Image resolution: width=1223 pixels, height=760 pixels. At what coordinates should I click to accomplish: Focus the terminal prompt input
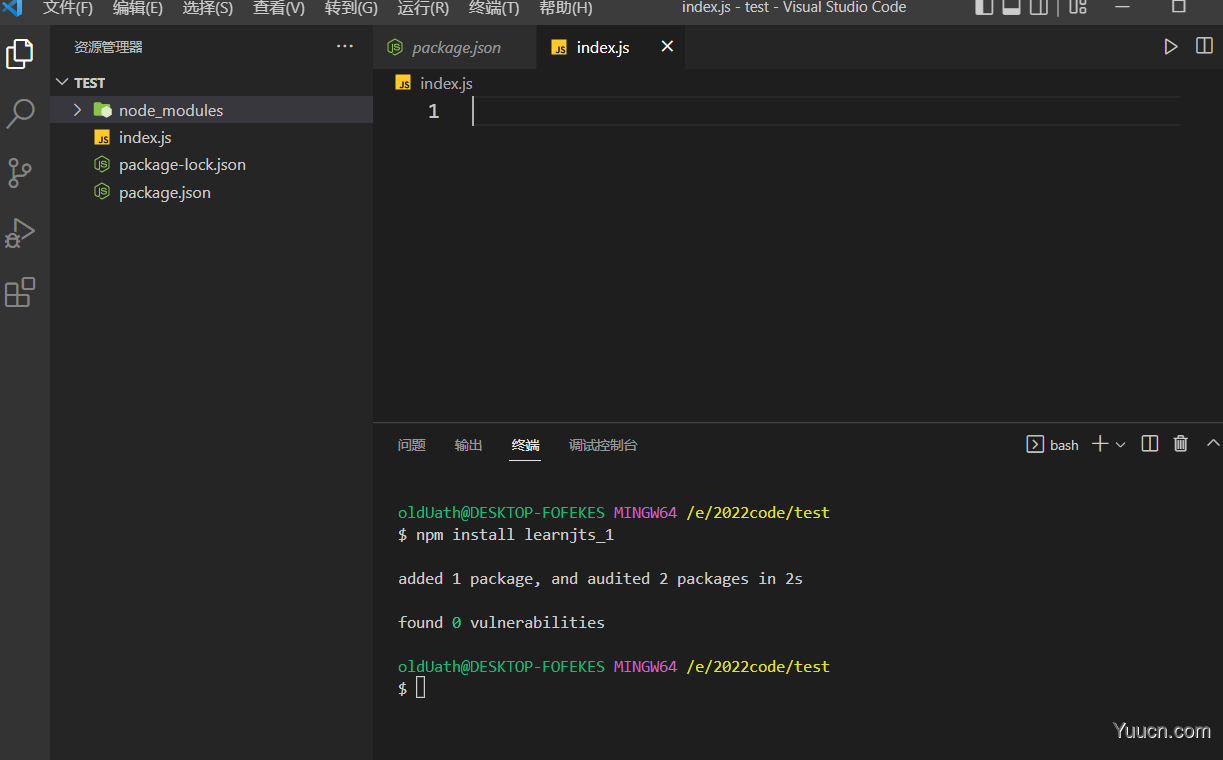(x=420, y=688)
